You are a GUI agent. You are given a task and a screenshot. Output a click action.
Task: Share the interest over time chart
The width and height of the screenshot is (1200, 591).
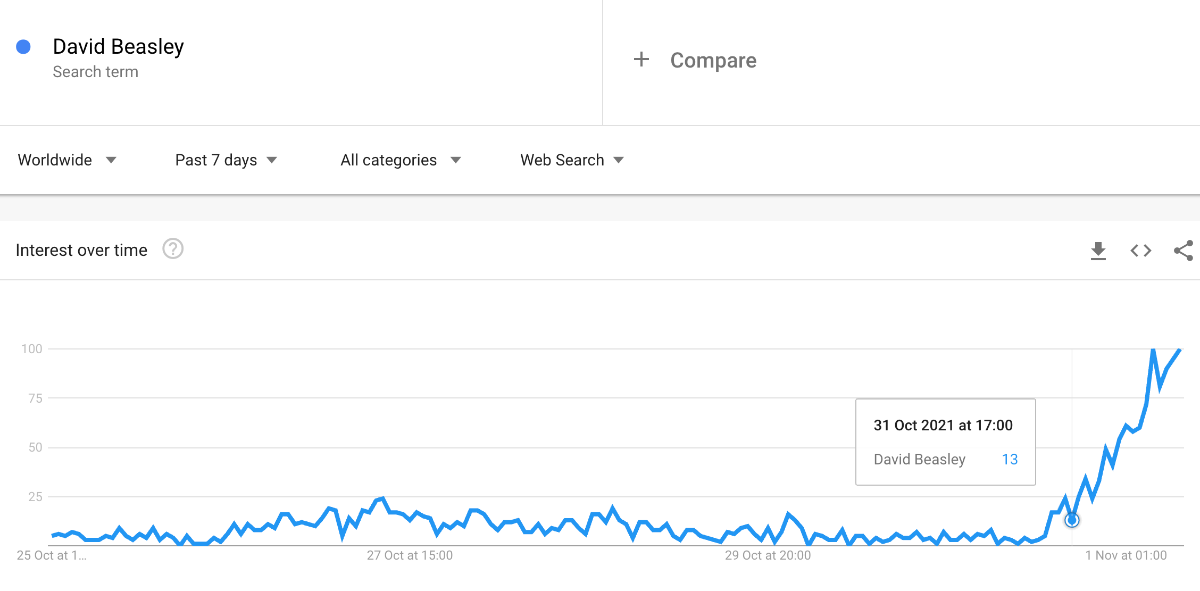pos(1183,251)
